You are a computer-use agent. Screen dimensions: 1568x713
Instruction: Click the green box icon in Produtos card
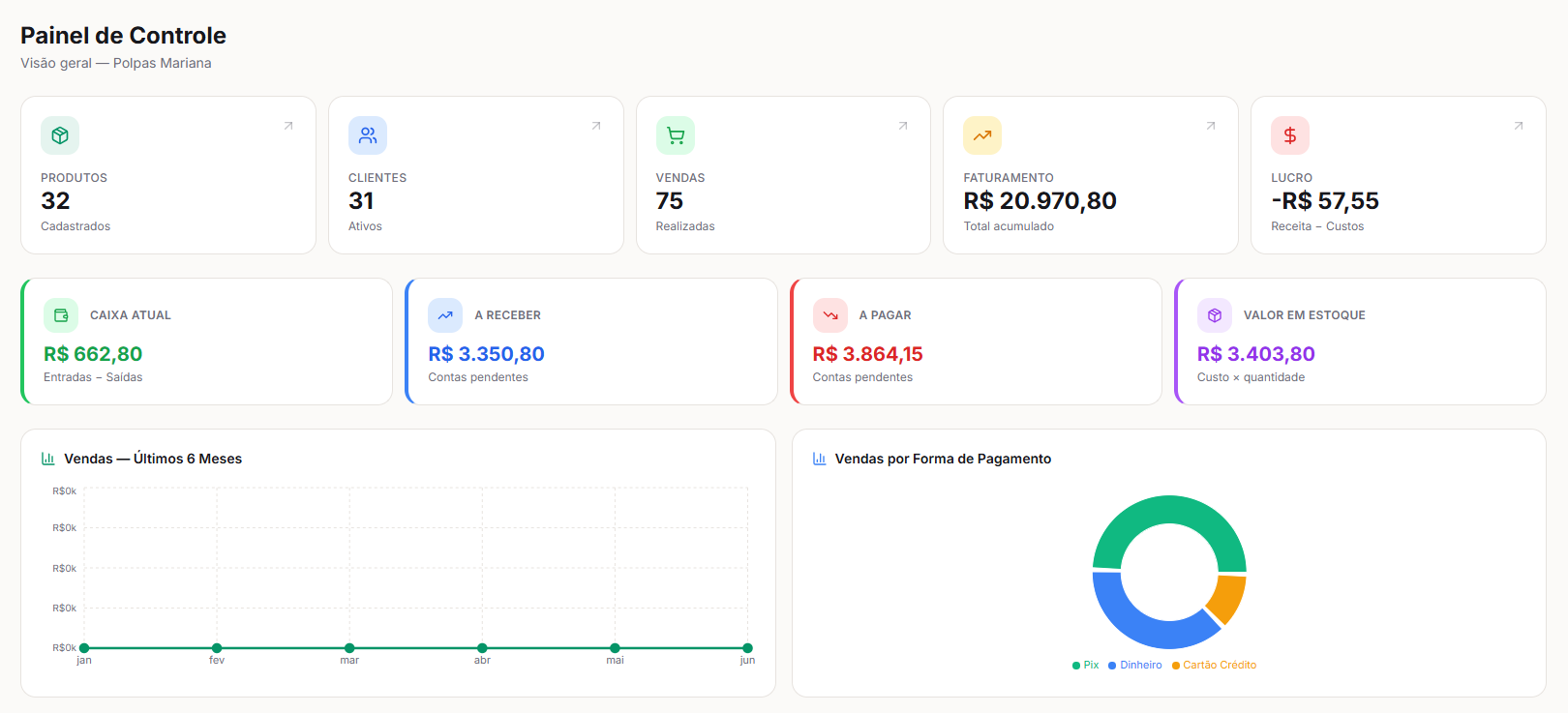coord(60,135)
